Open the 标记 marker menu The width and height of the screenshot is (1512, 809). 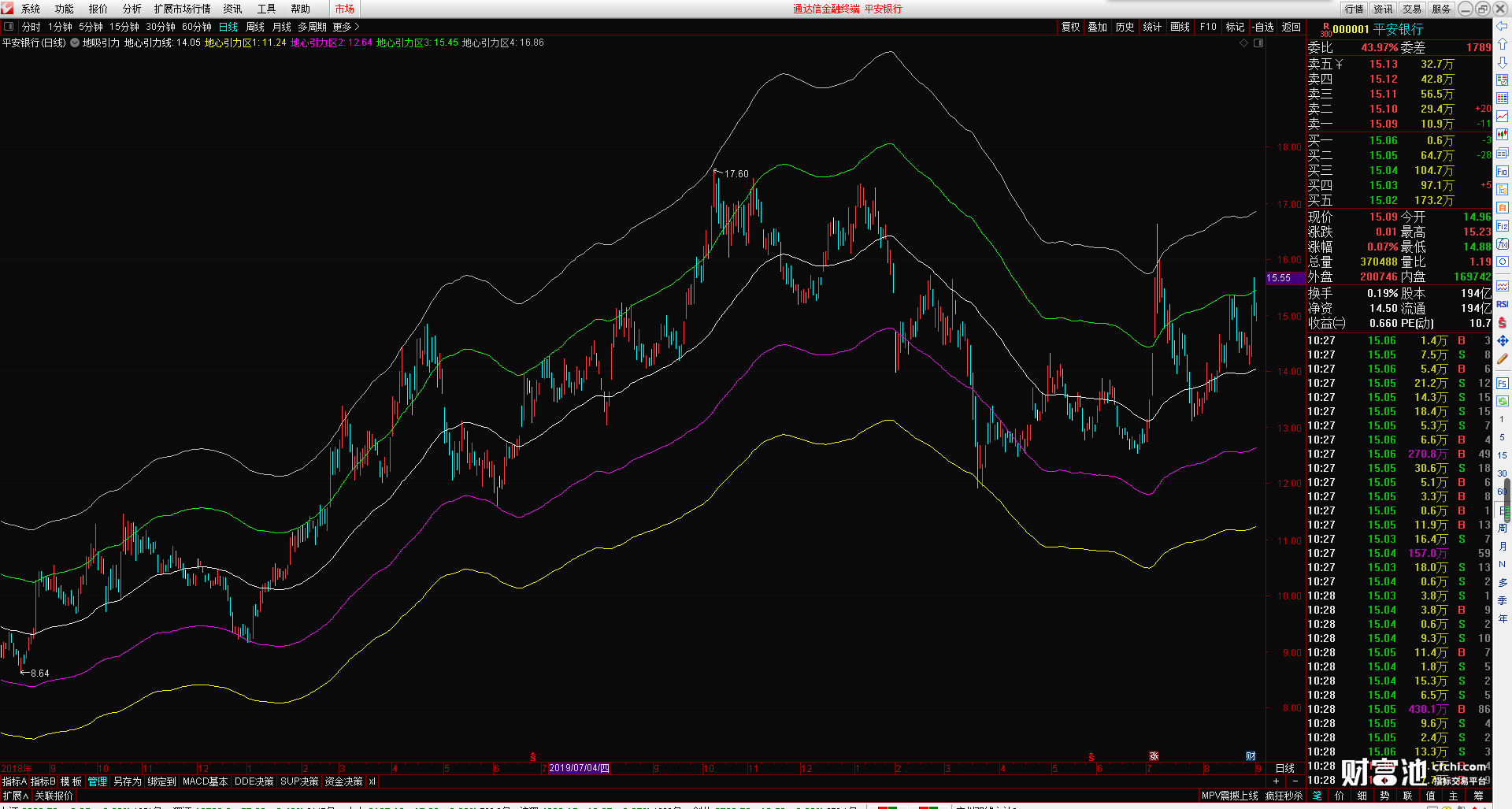click(x=1236, y=27)
